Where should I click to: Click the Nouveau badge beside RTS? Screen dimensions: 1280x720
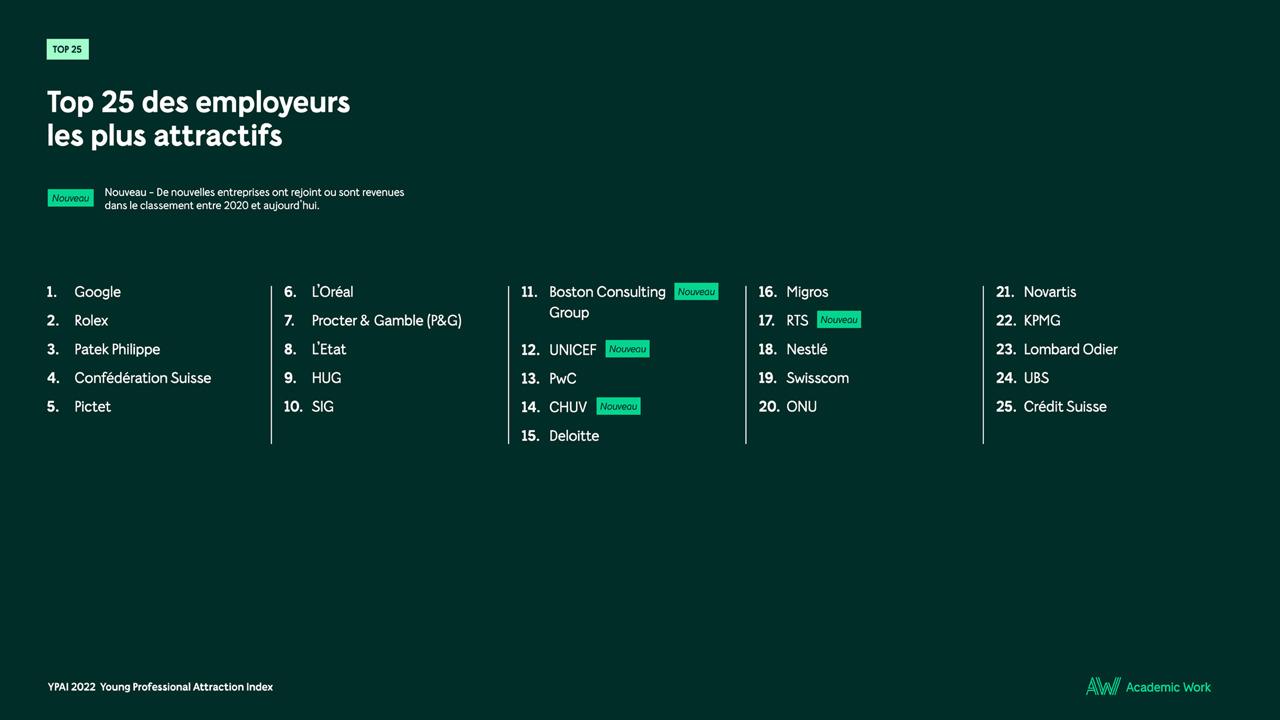(x=839, y=320)
